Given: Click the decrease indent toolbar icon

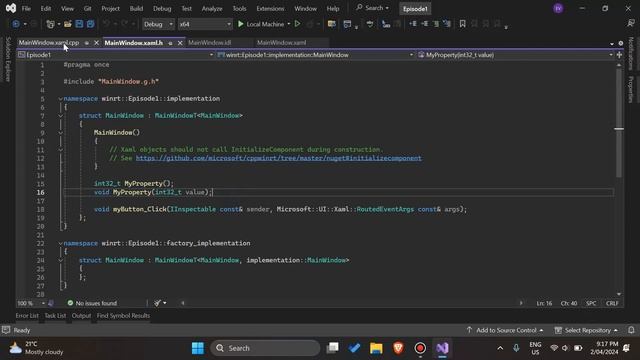Looking at the screenshot, I should pyautogui.click(x=413, y=24).
